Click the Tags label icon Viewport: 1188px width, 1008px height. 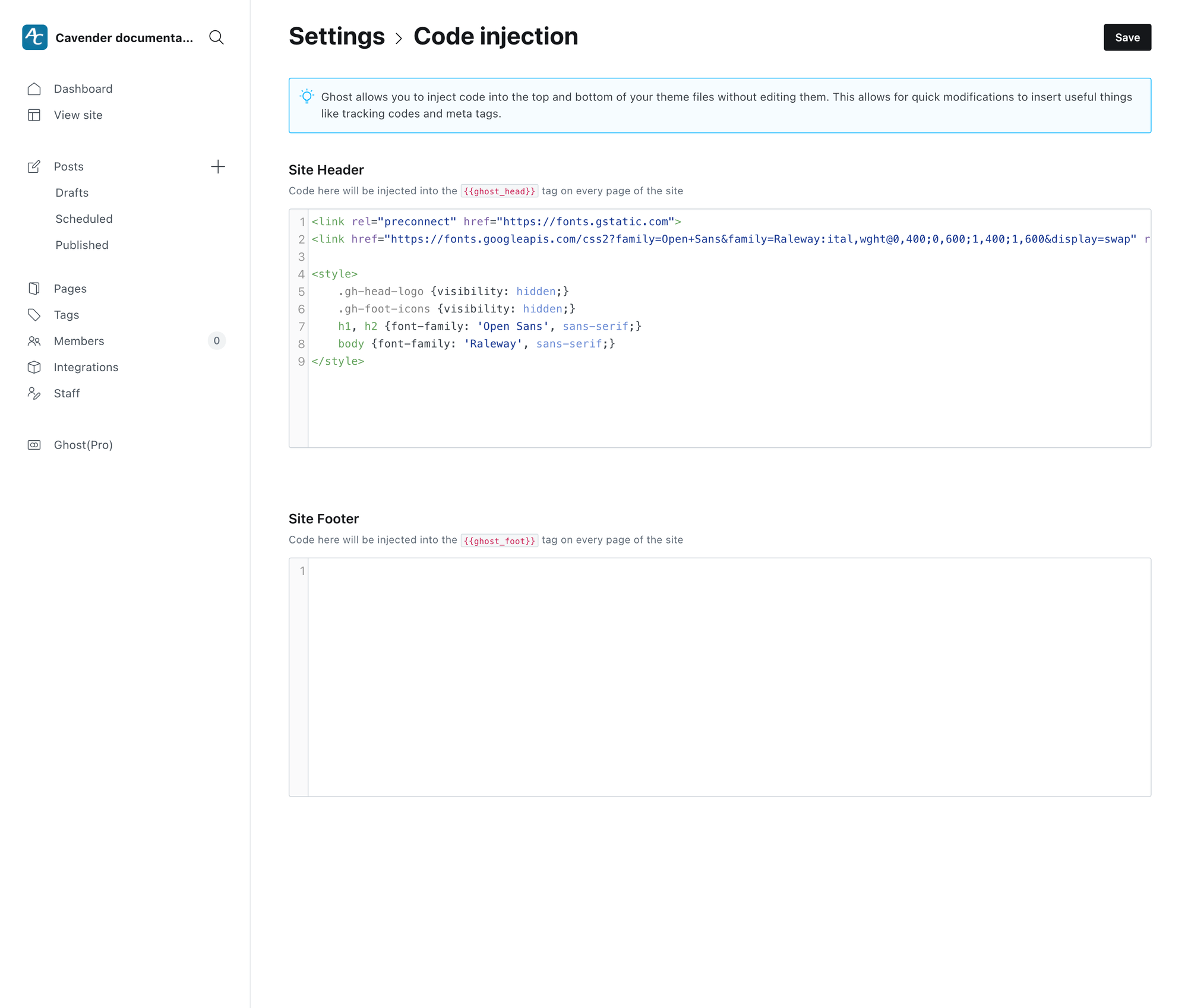coord(34,315)
